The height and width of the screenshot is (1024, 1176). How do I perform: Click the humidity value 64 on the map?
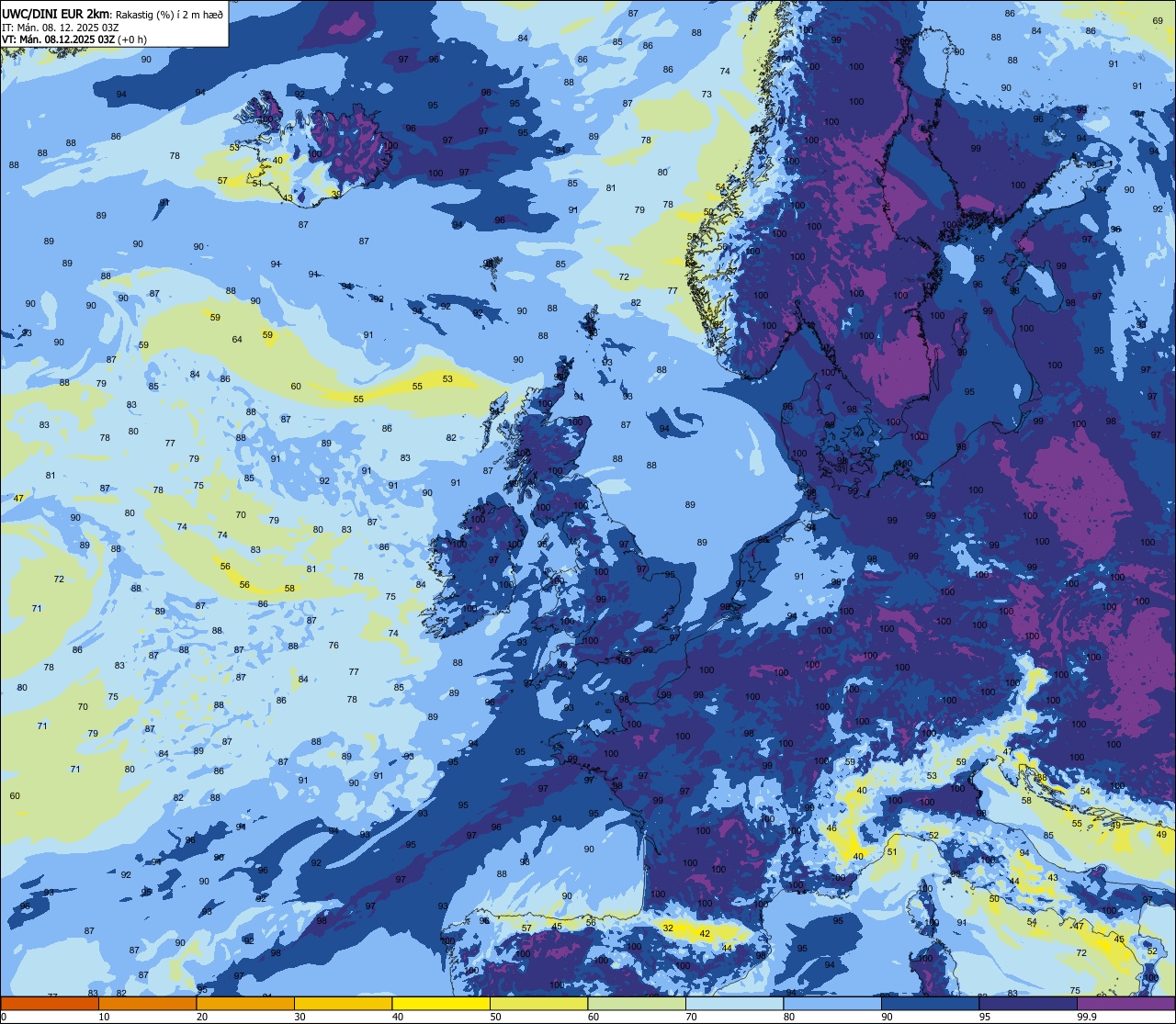(x=237, y=340)
